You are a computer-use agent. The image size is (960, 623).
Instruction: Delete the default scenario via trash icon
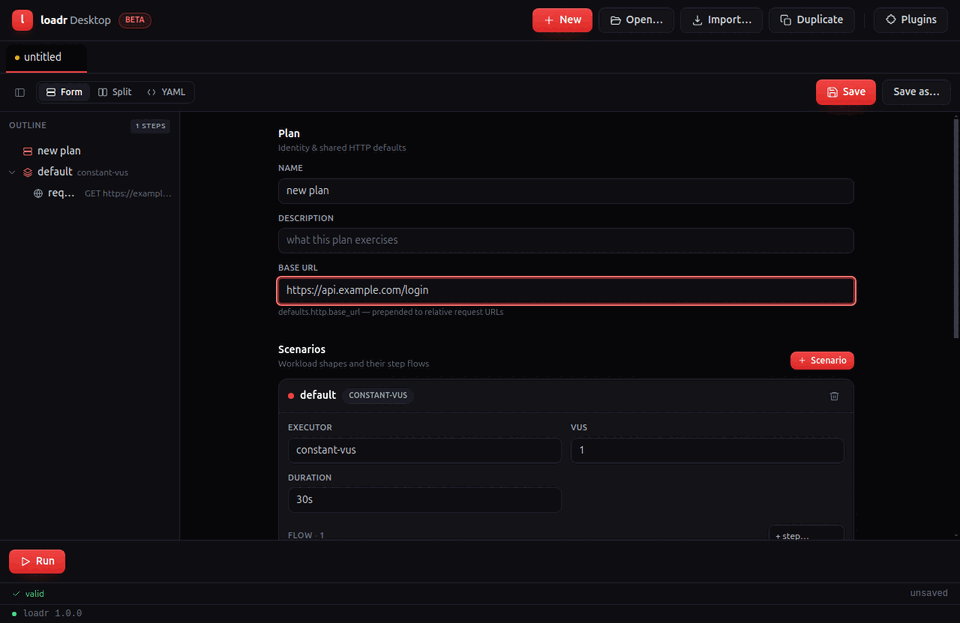tap(834, 396)
